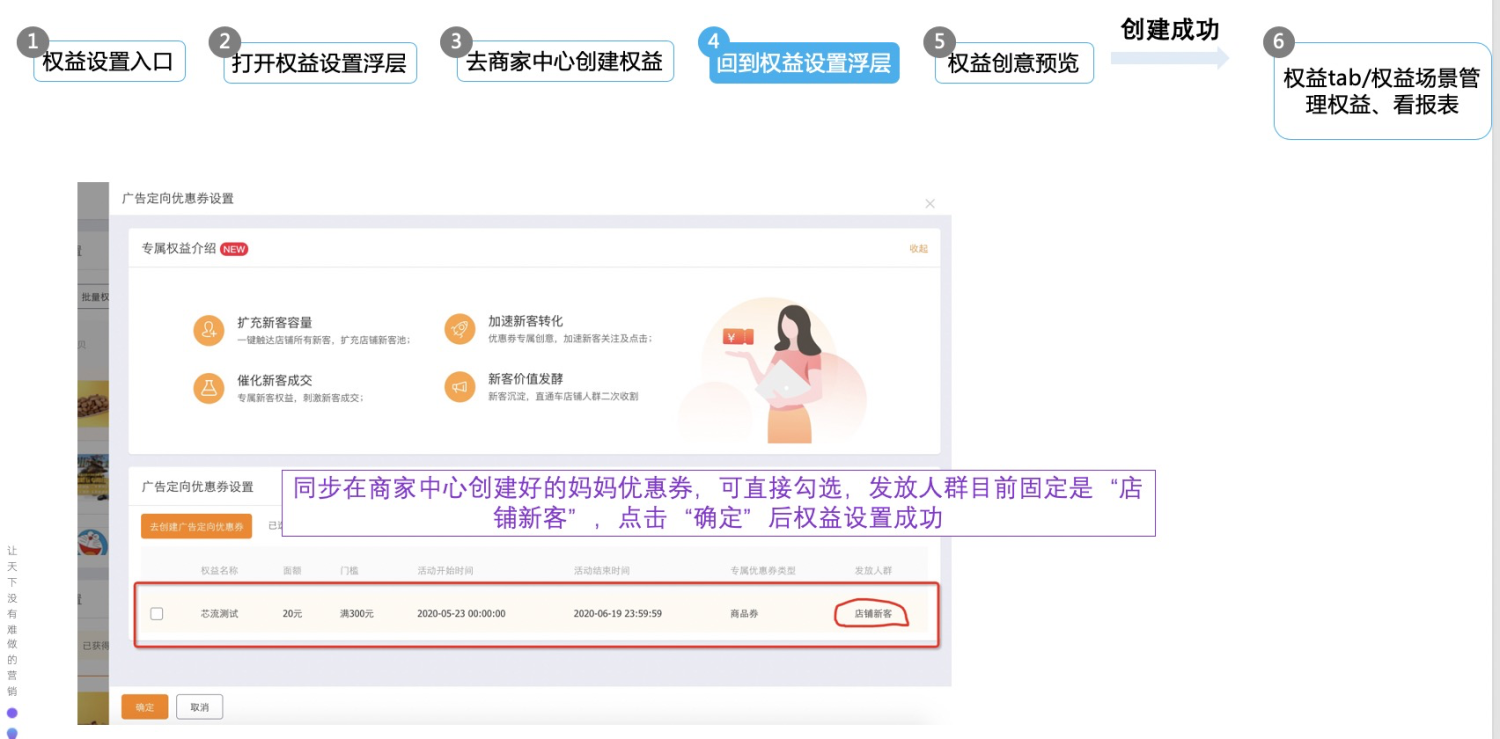The image size is (1500, 739).
Task: Select step box 去商家中心创建权益
Action: coord(565,61)
